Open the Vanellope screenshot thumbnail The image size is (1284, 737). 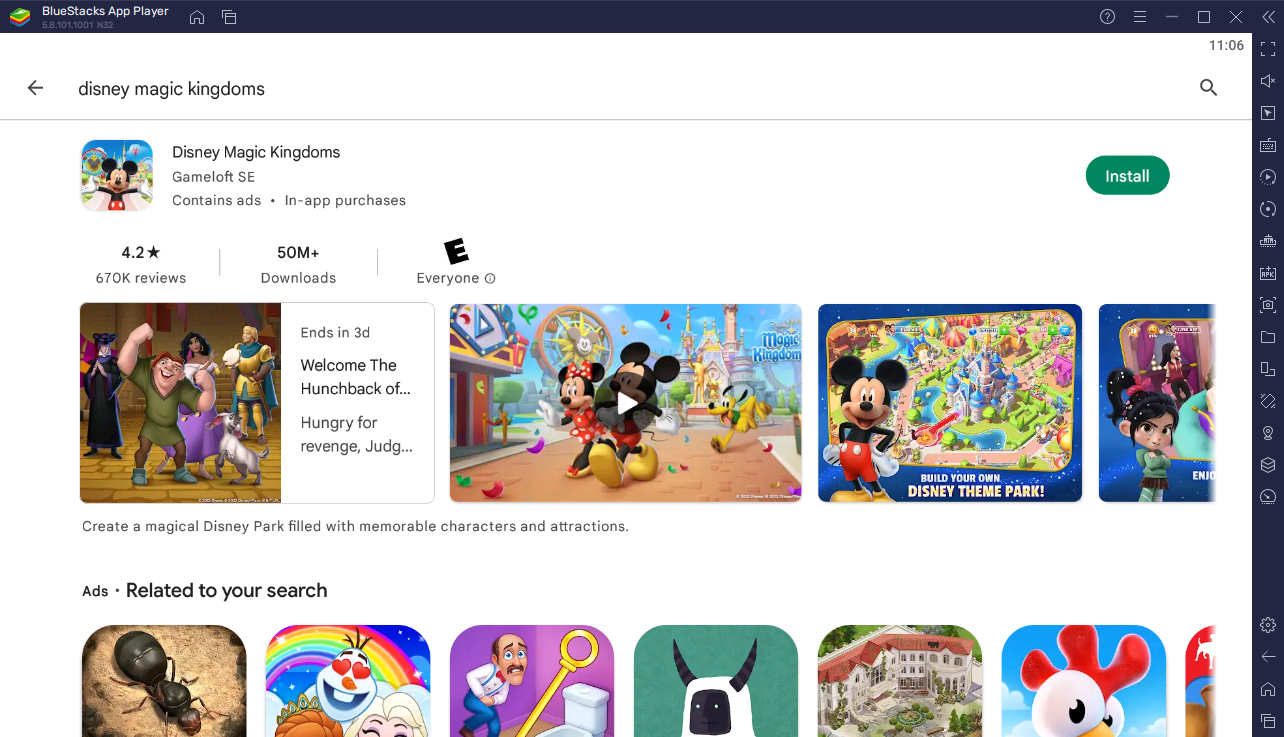1157,403
